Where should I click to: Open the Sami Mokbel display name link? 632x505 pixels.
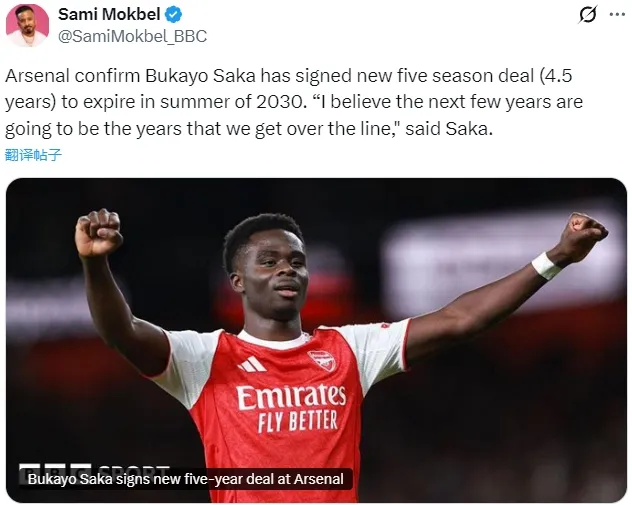coord(108,15)
